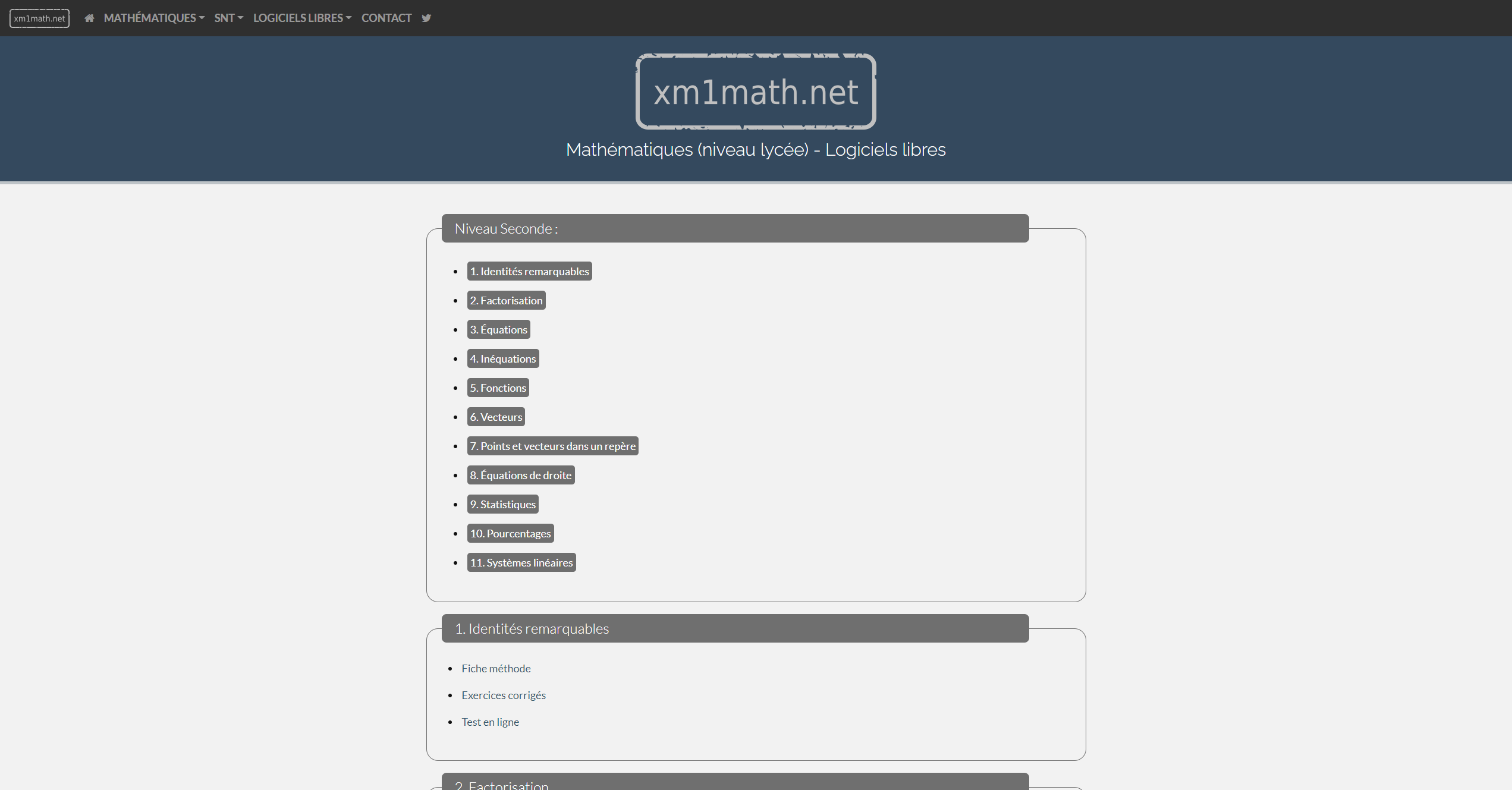Viewport: 1512px width, 790px height.
Task: Open Fiche méthode for identités remarquables
Action: point(497,667)
